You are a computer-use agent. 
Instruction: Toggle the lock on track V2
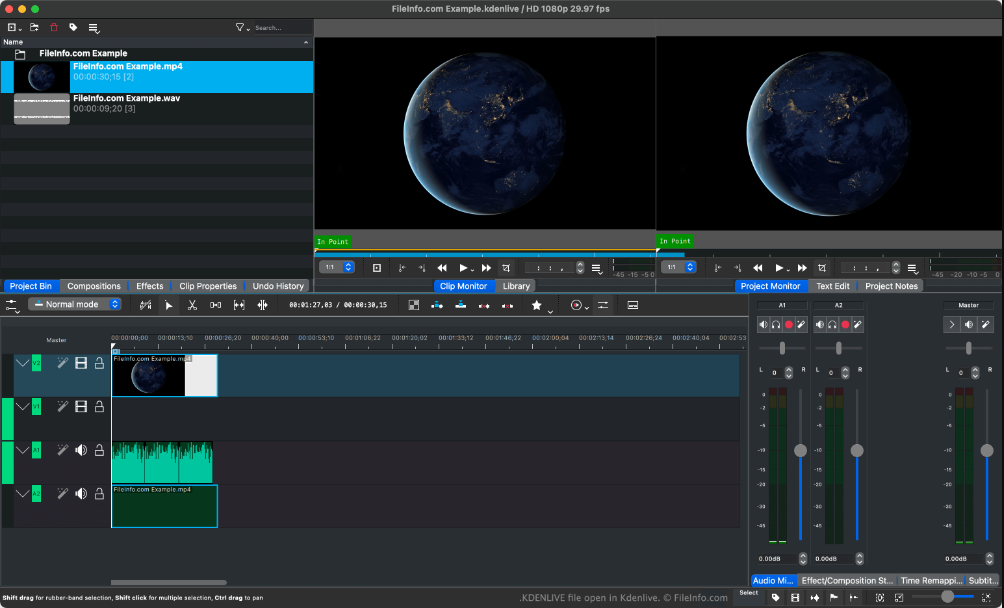[x=99, y=363]
